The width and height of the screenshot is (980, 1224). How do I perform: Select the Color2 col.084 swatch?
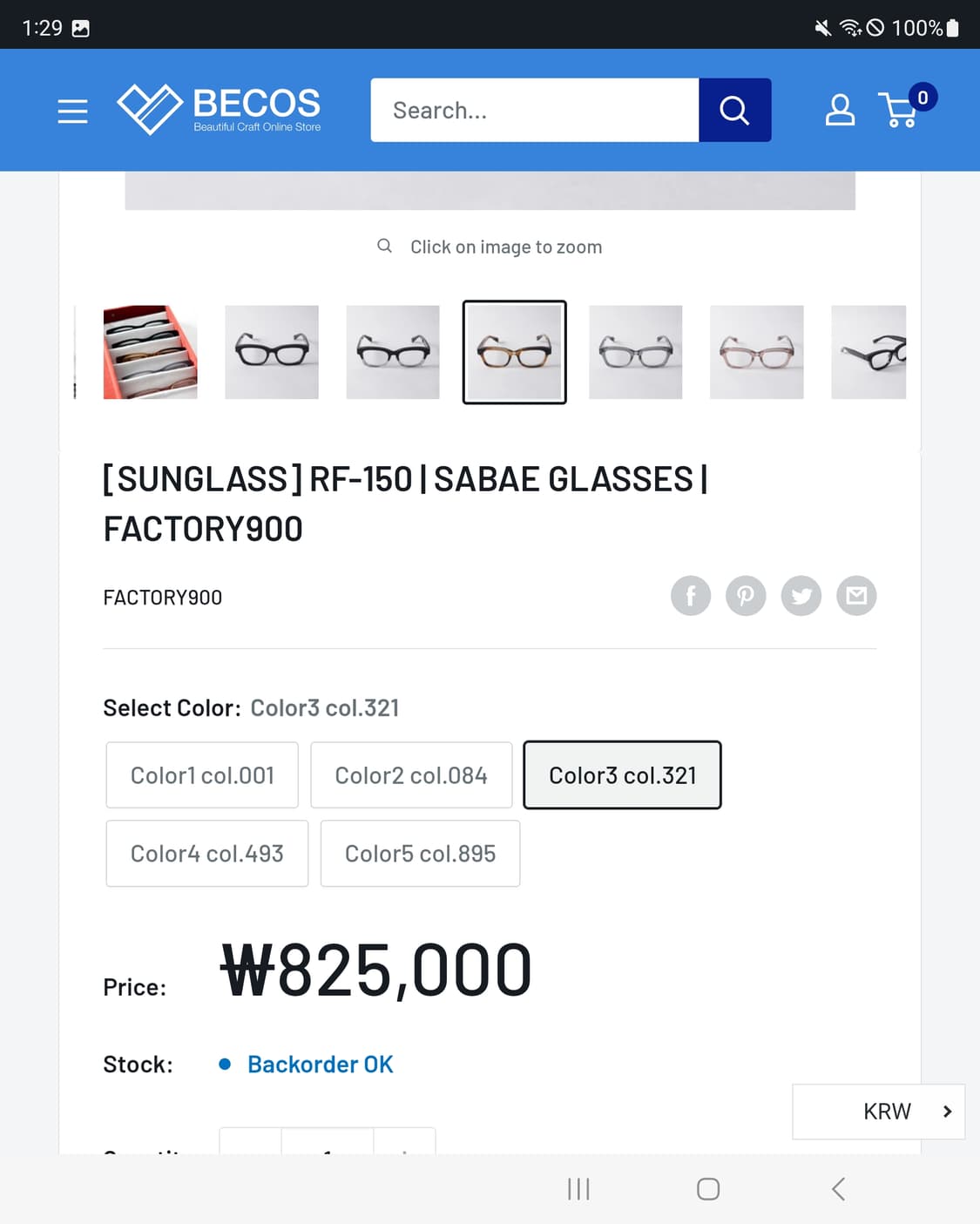point(411,774)
